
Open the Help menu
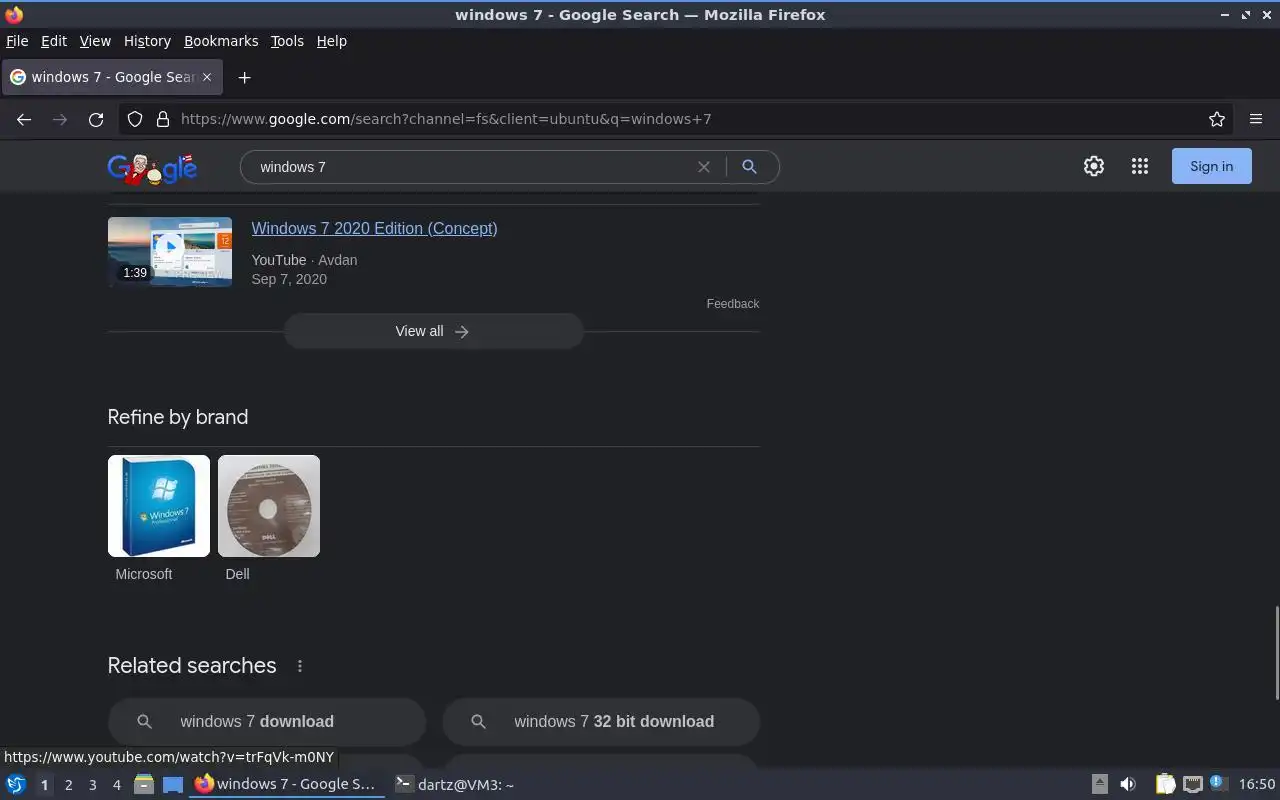click(331, 41)
